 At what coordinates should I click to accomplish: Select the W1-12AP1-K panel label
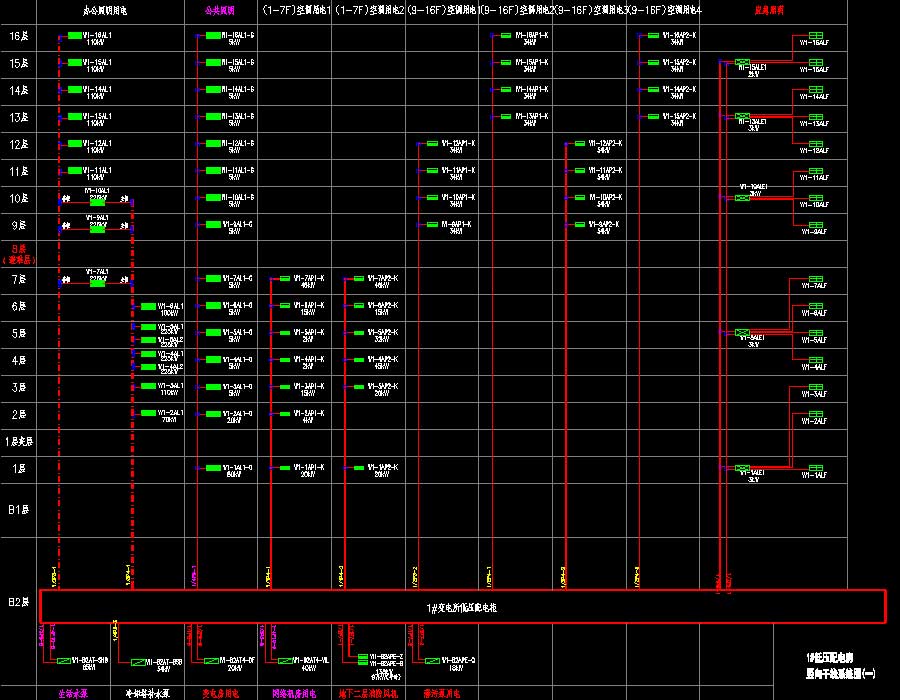click(458, 146)
